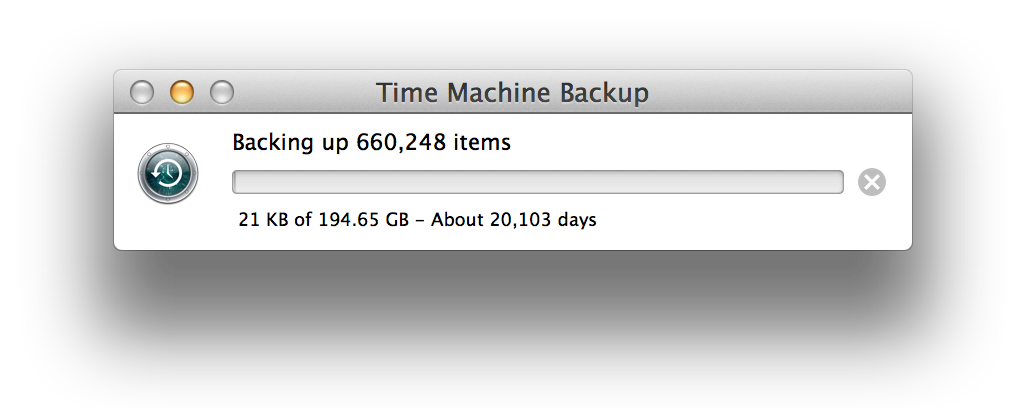
Task: Click the word 'About' in the status line
Action: 457,220
